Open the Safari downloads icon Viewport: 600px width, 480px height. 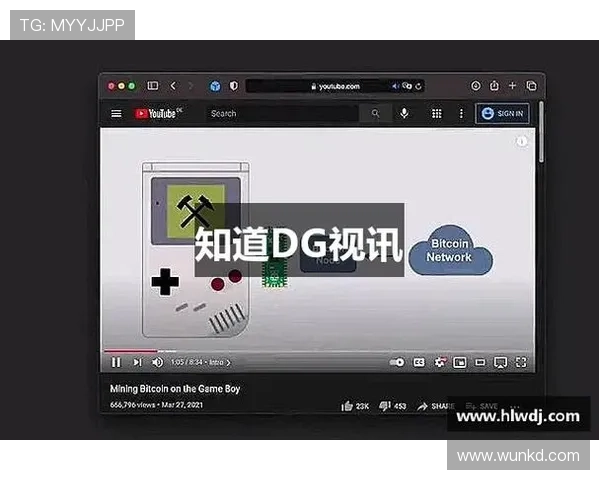[x=476, y=86]
